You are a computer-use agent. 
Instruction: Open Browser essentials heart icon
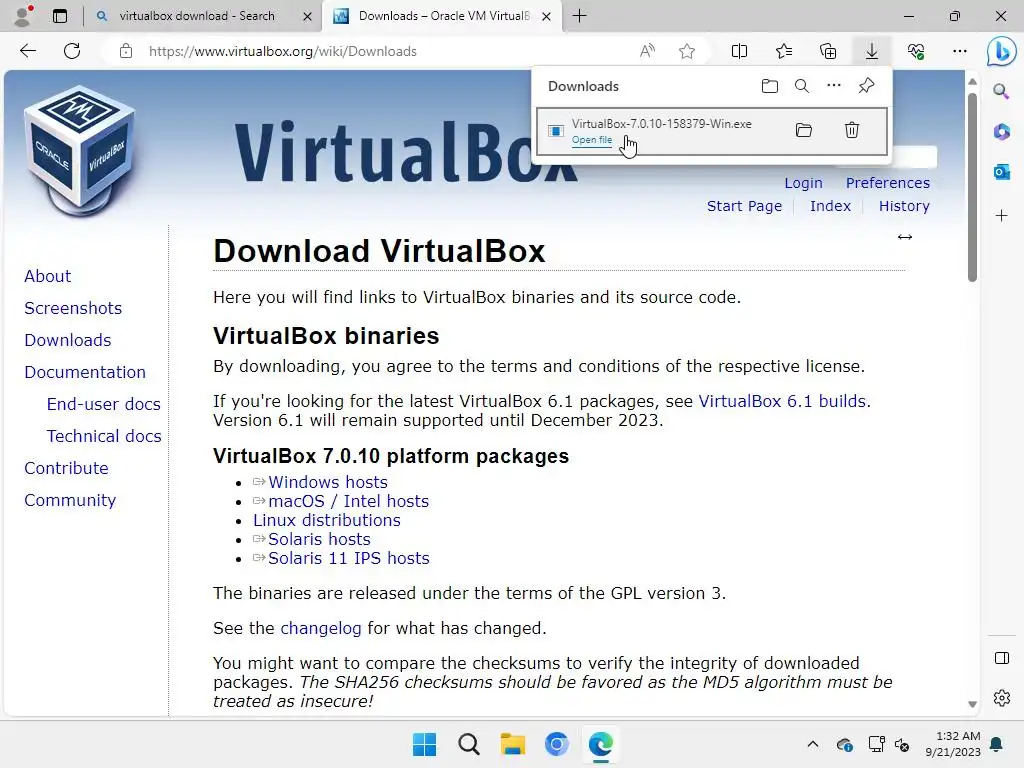point(916,51)
